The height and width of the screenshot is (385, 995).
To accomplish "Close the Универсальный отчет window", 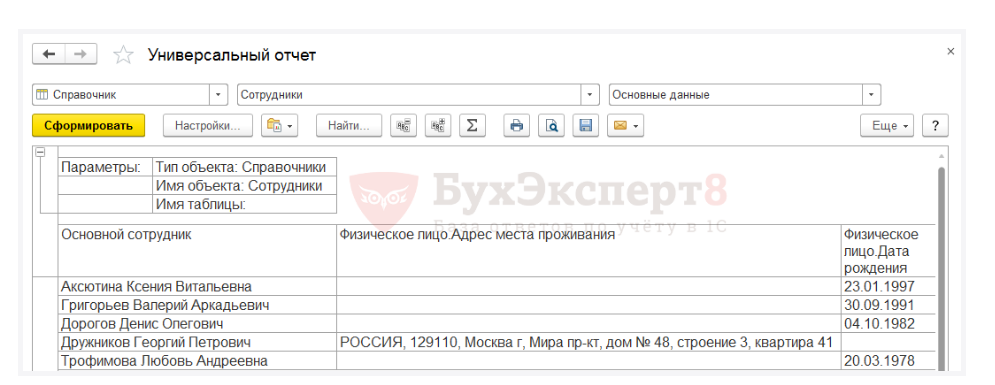I will coord(950,51).
